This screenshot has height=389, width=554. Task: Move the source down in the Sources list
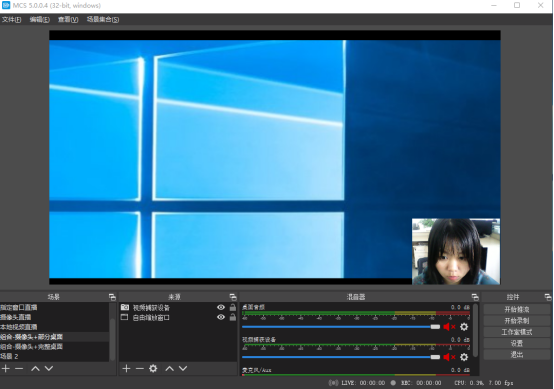coord(183,369)
